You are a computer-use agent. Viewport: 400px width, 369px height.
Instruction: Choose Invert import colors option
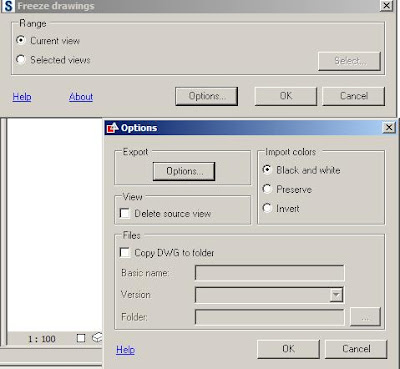coord(267,208)
